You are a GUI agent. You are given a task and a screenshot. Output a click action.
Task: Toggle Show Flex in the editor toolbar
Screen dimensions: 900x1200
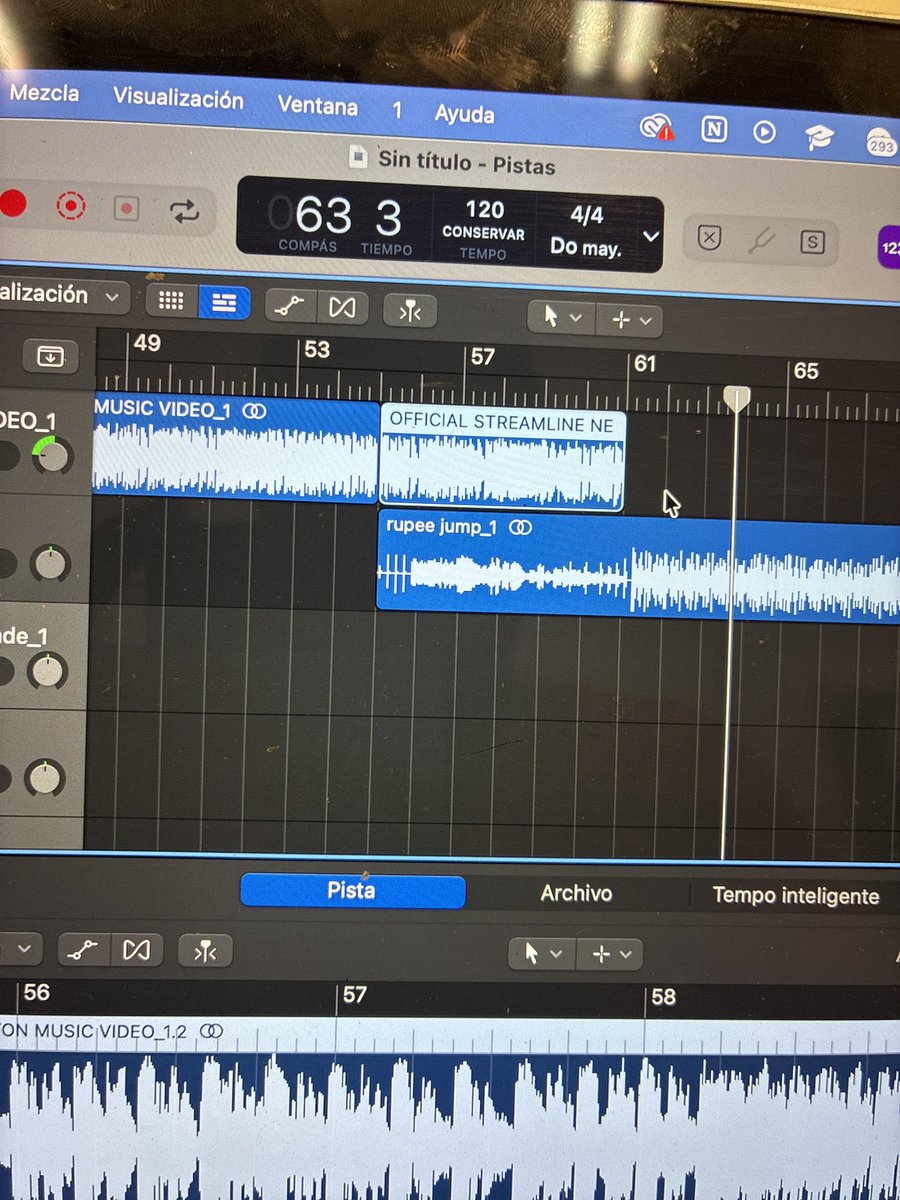(x=135, y=950)
